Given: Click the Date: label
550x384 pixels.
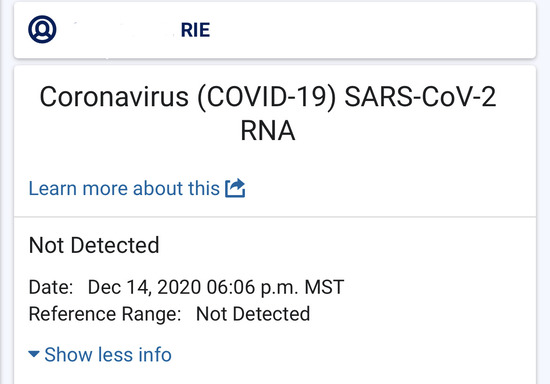Looking at the screenshot, I should 51,287.
